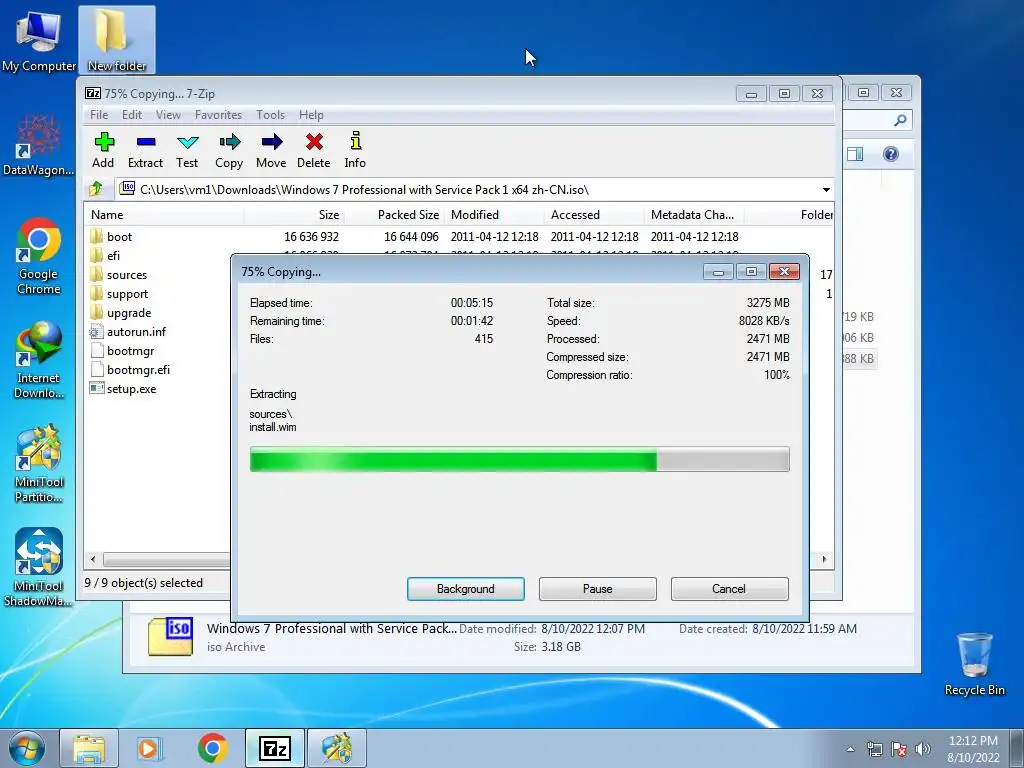Switch to 7-Zip taskbar button
This screenshot has height=768, width=1024.
click(x=274, y=748)
